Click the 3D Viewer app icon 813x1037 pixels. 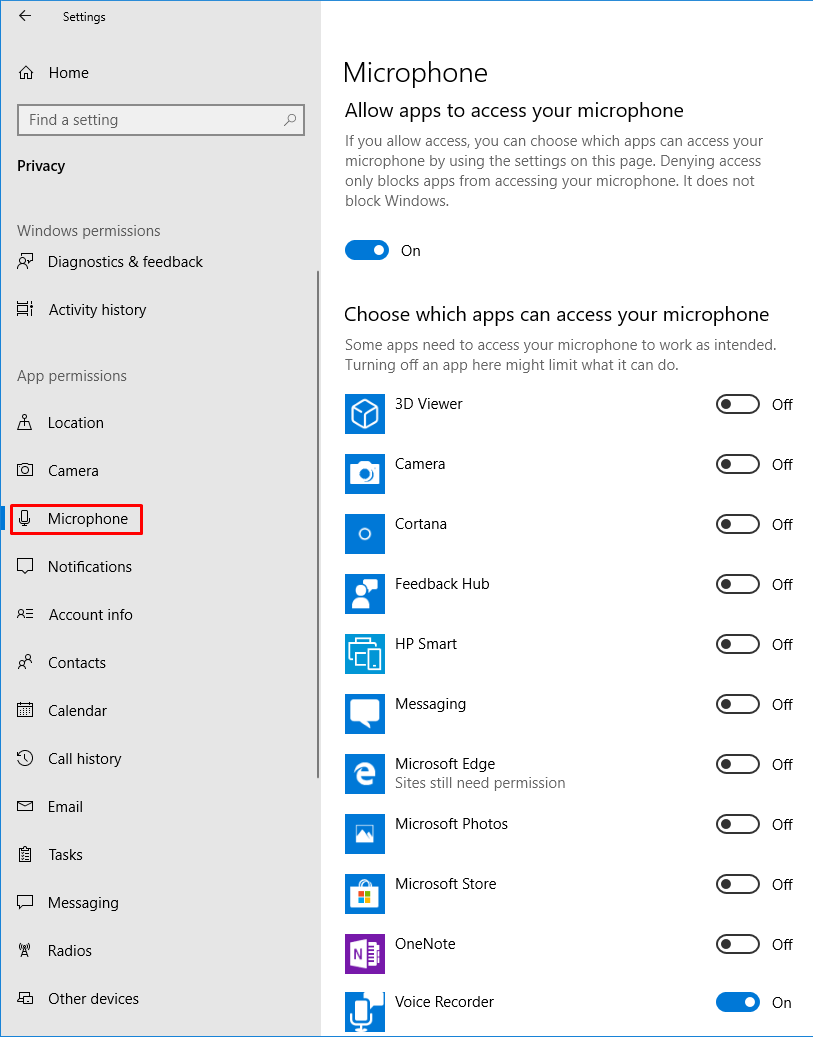coord(365,413)
